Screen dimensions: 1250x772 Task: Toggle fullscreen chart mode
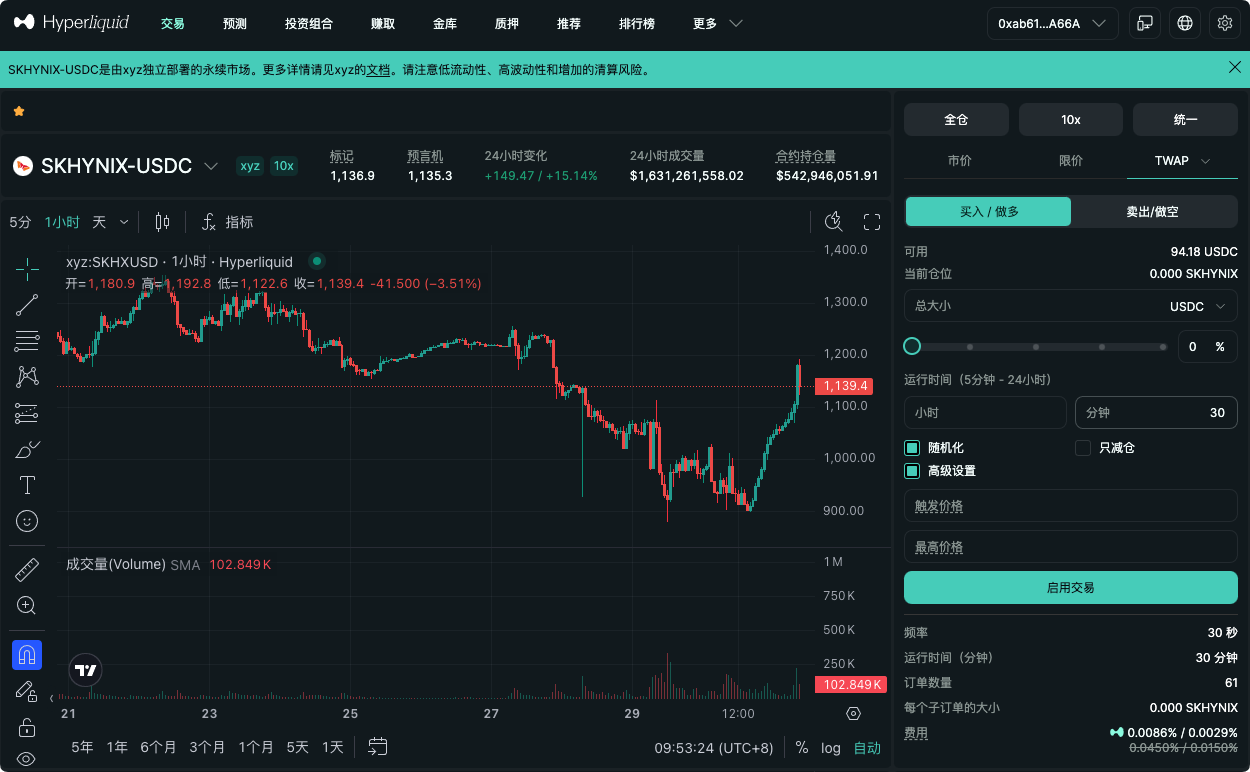(871, 222)
